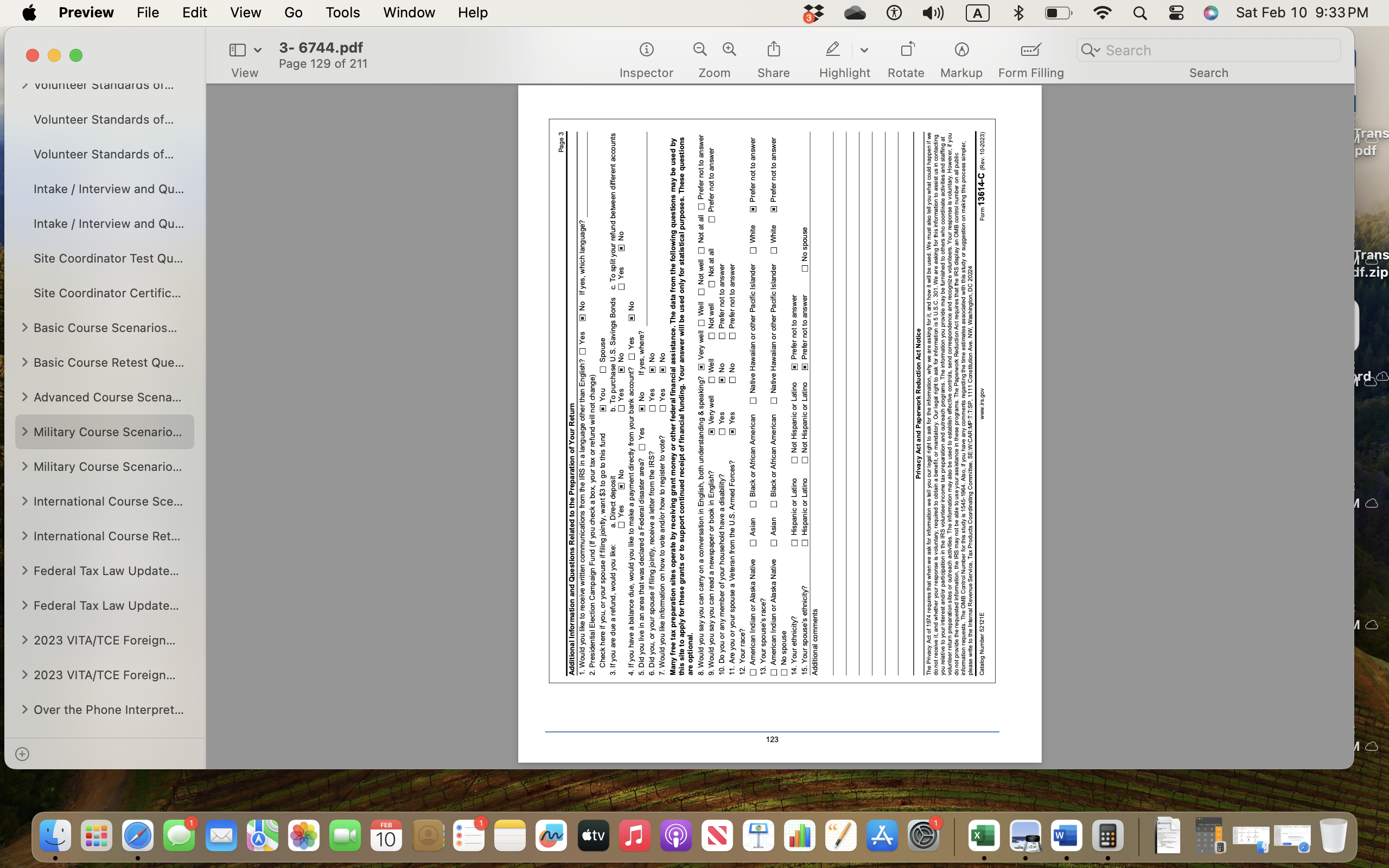This screenshot has width=1389, height=868.
Task: Open the Share toolbar button
Action: pos(773,49)
